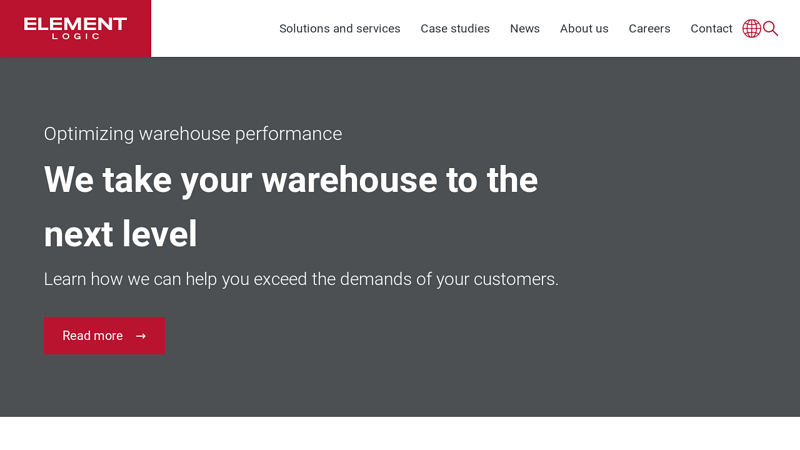
Task: Click text "Learn how we can help you exceed"
Action: 176,280
